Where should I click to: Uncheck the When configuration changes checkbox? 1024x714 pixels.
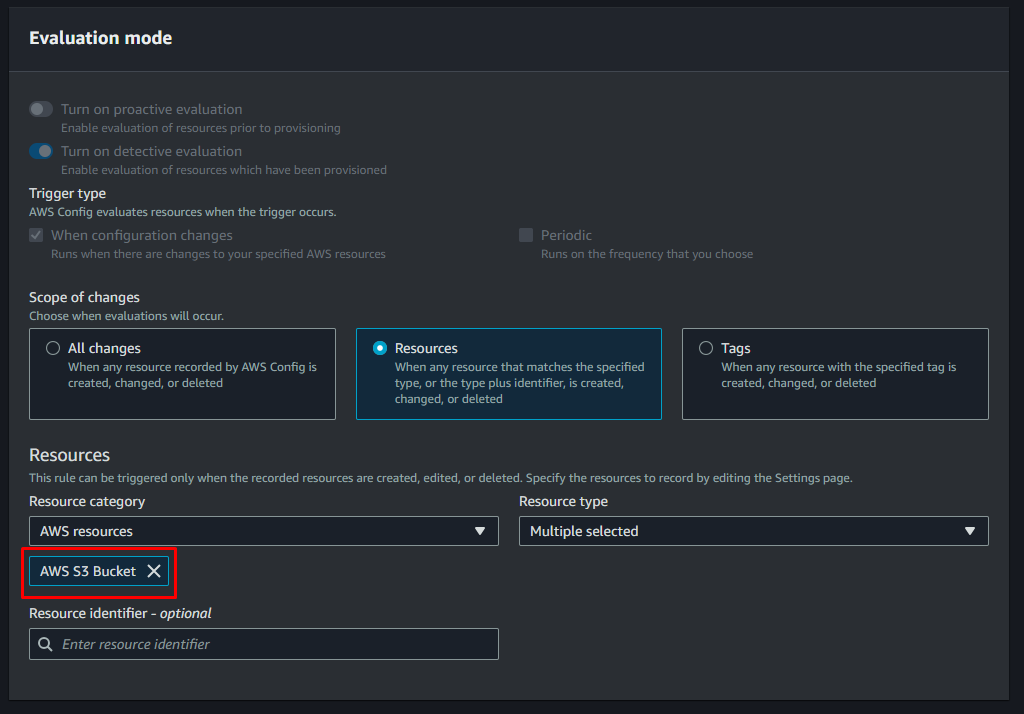[x=36, y=235]
